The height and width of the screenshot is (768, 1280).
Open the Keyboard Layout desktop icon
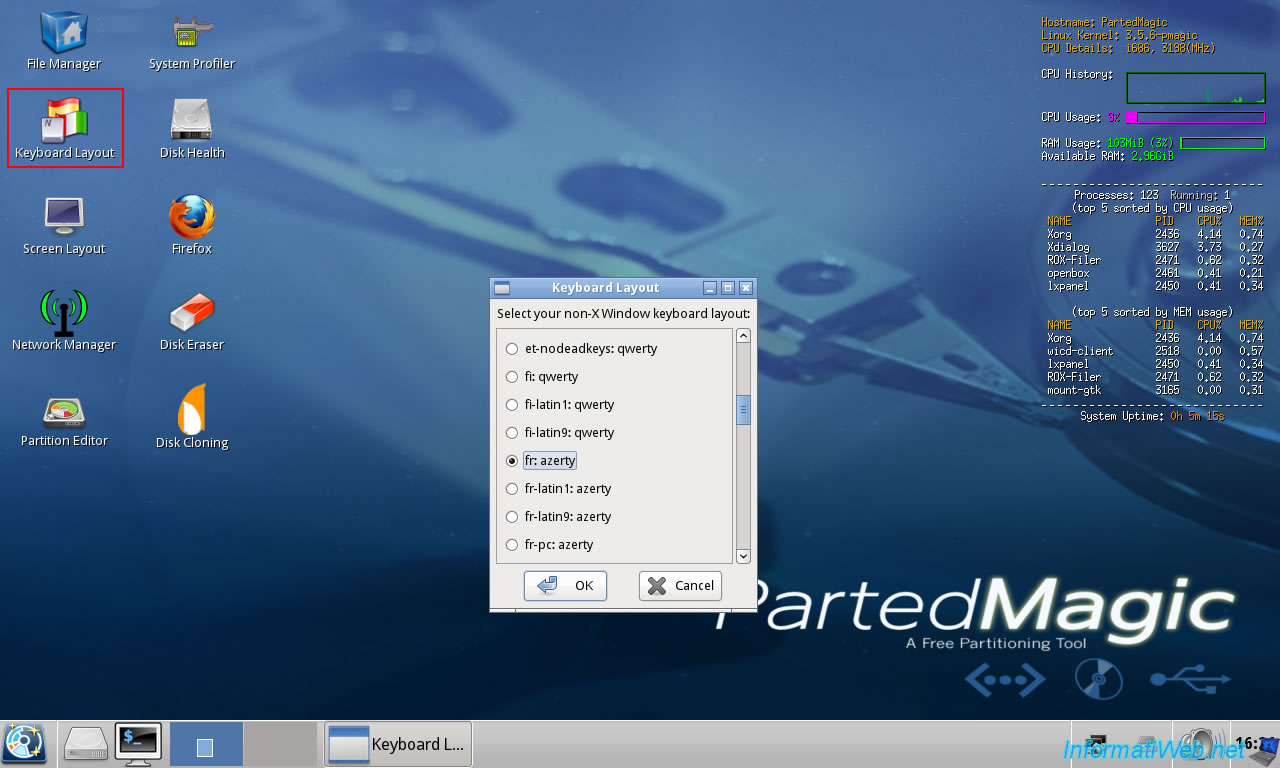tap(64, 128)
